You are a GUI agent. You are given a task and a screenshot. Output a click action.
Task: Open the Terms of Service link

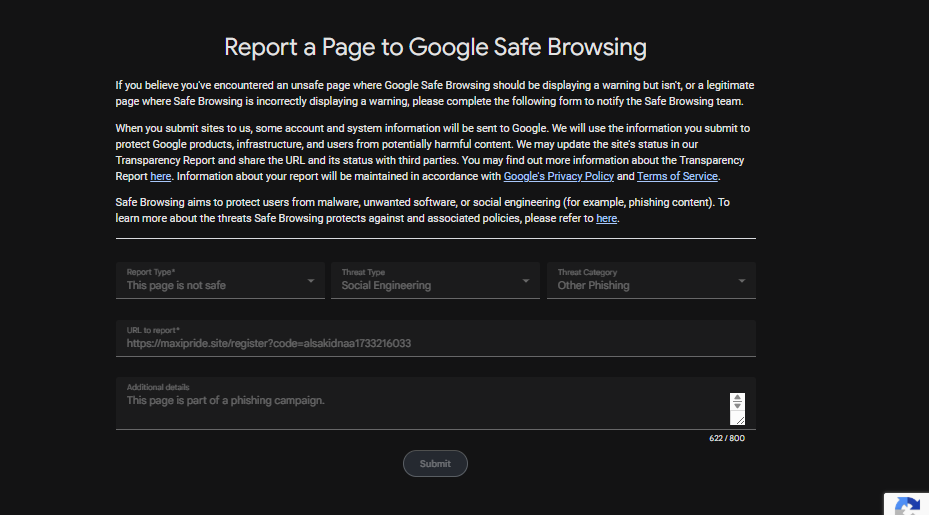(677, 177)
